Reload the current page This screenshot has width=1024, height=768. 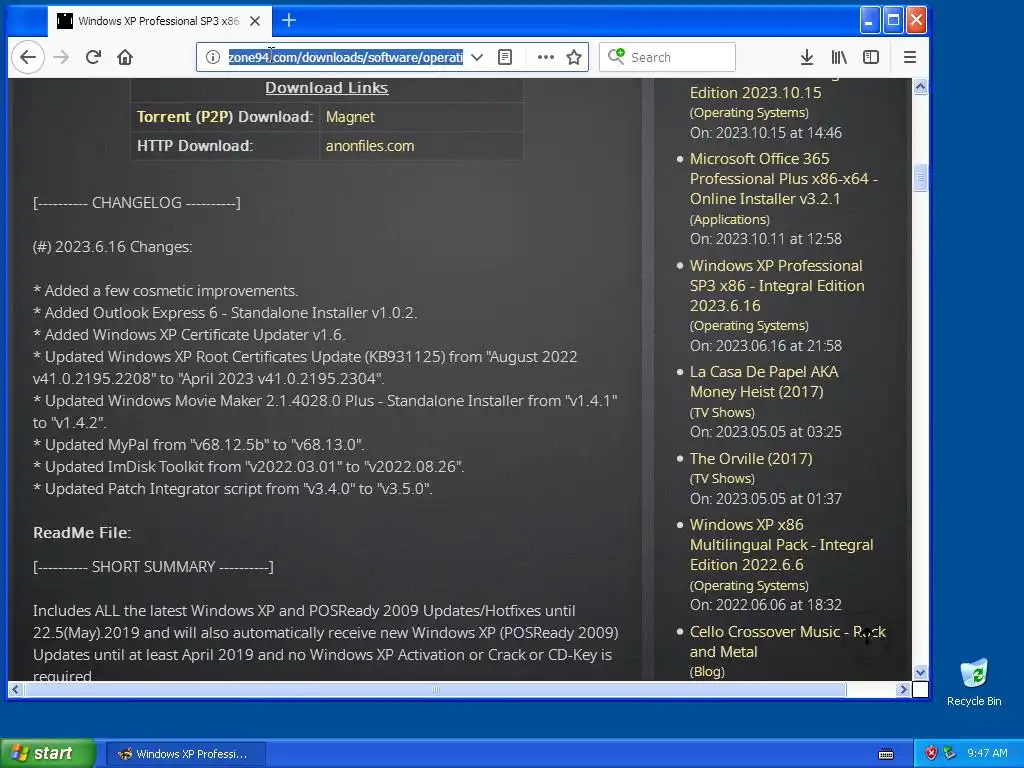[x=93, y=57]
